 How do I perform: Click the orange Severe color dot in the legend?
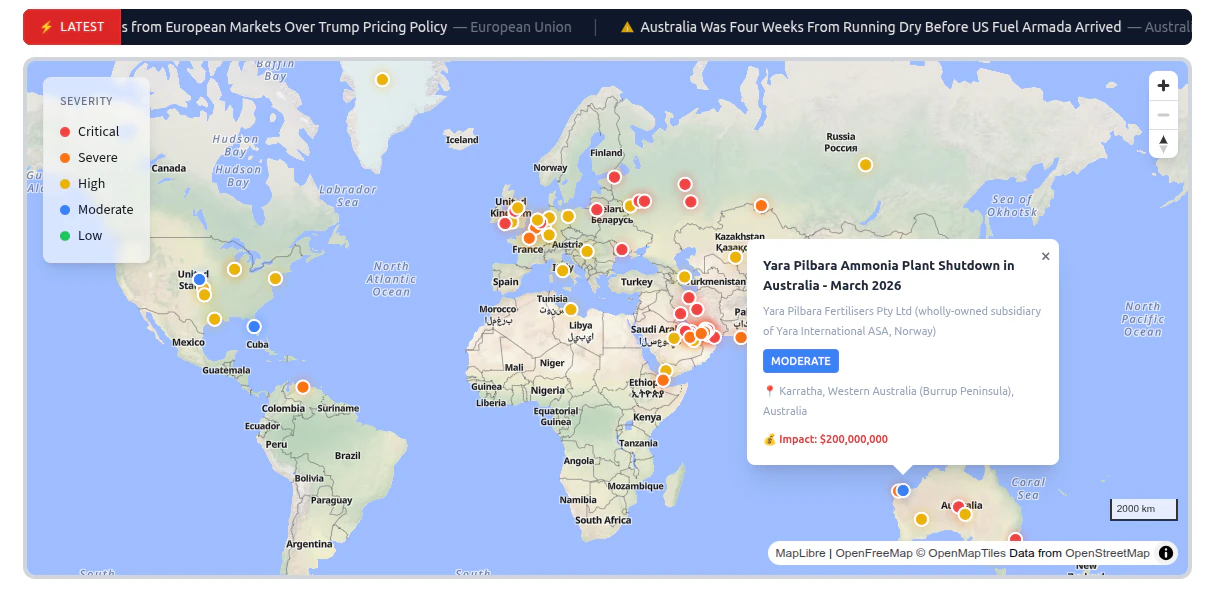(66, 157)
